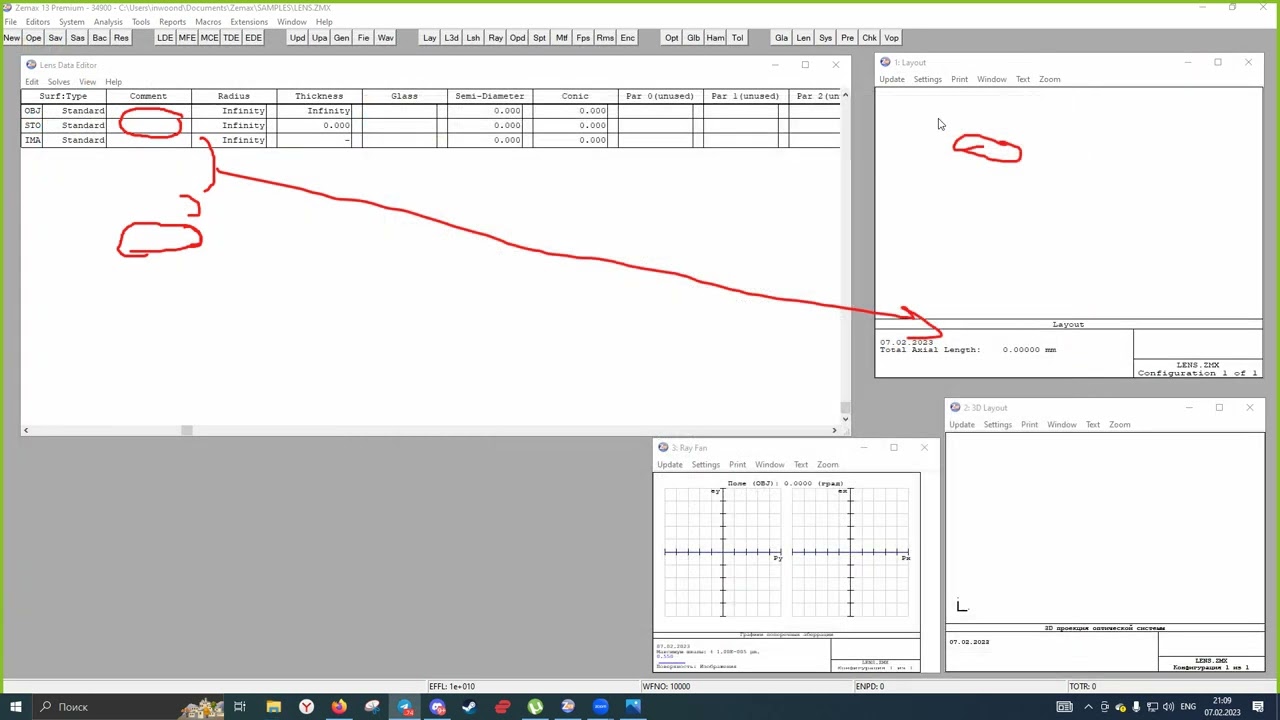The width and height of the screenshot is (1280, 720).
Task: Click the Ope (open file) toolbar button
Action: pos(34,38)
